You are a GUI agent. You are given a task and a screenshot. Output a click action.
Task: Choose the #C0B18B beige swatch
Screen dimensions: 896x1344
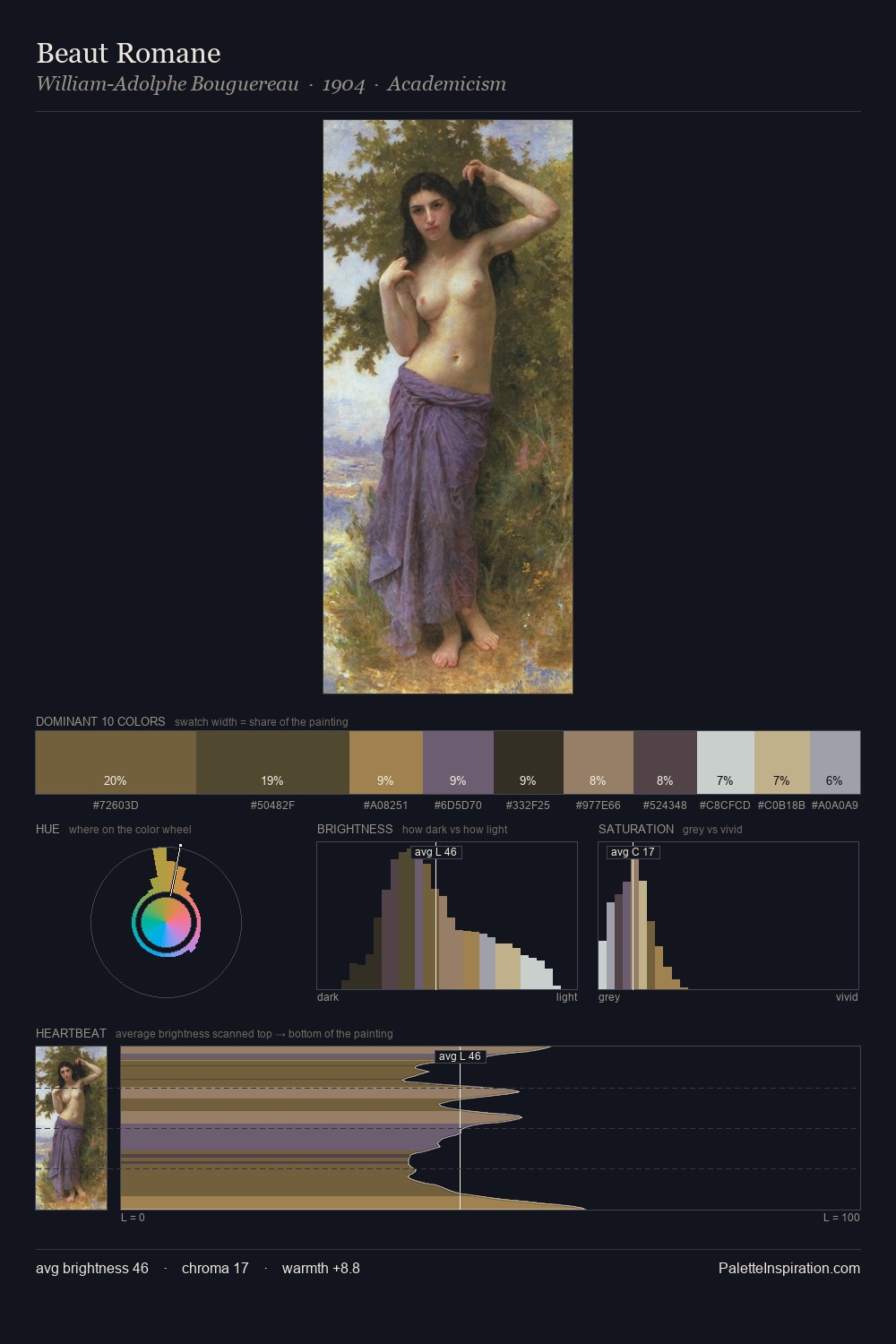pyautogui.click(x=782, y=762)
